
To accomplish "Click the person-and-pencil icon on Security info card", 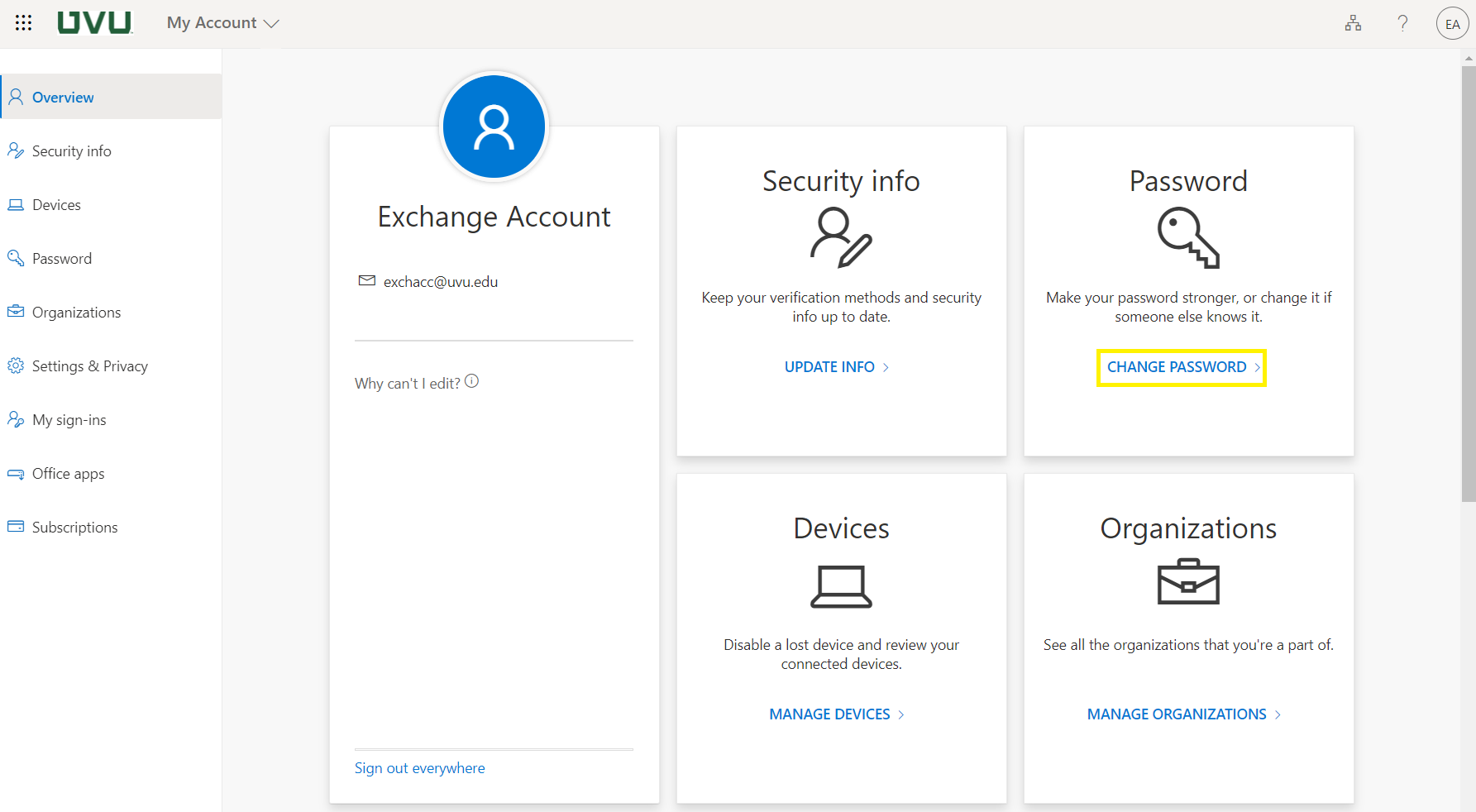I will pyautogui.click(x=841, y=238).
